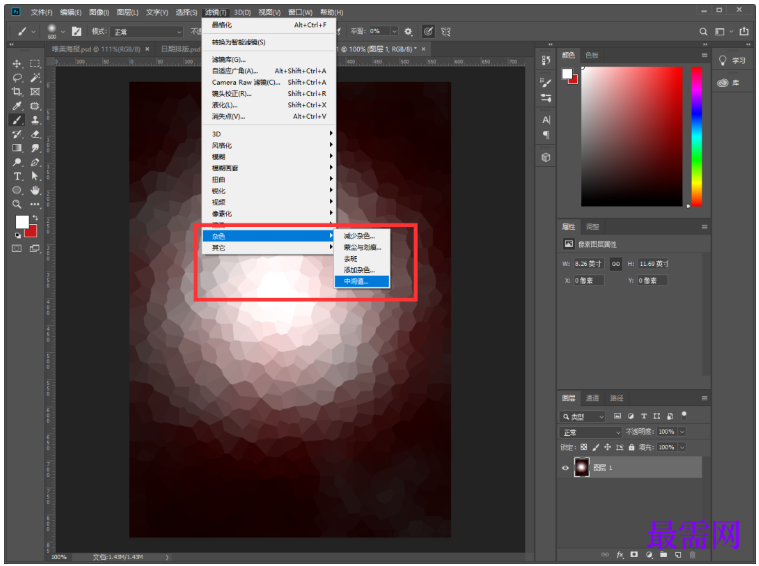Click the W width field in properties

point(592,263)
